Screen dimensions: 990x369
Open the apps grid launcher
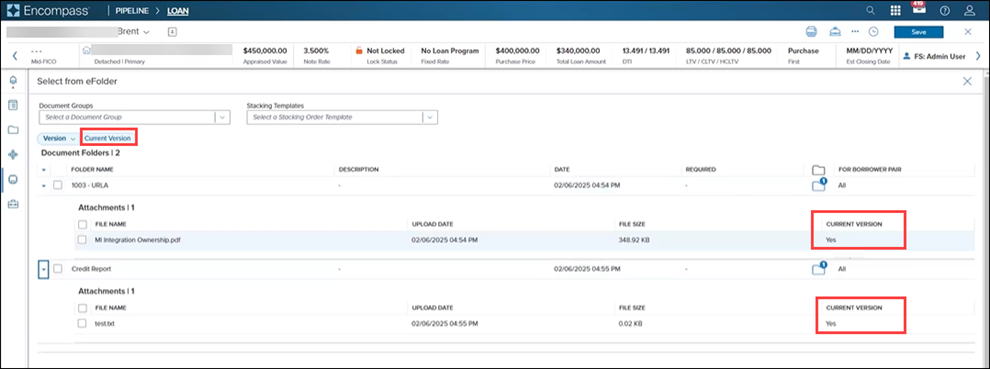pos(895,11)
